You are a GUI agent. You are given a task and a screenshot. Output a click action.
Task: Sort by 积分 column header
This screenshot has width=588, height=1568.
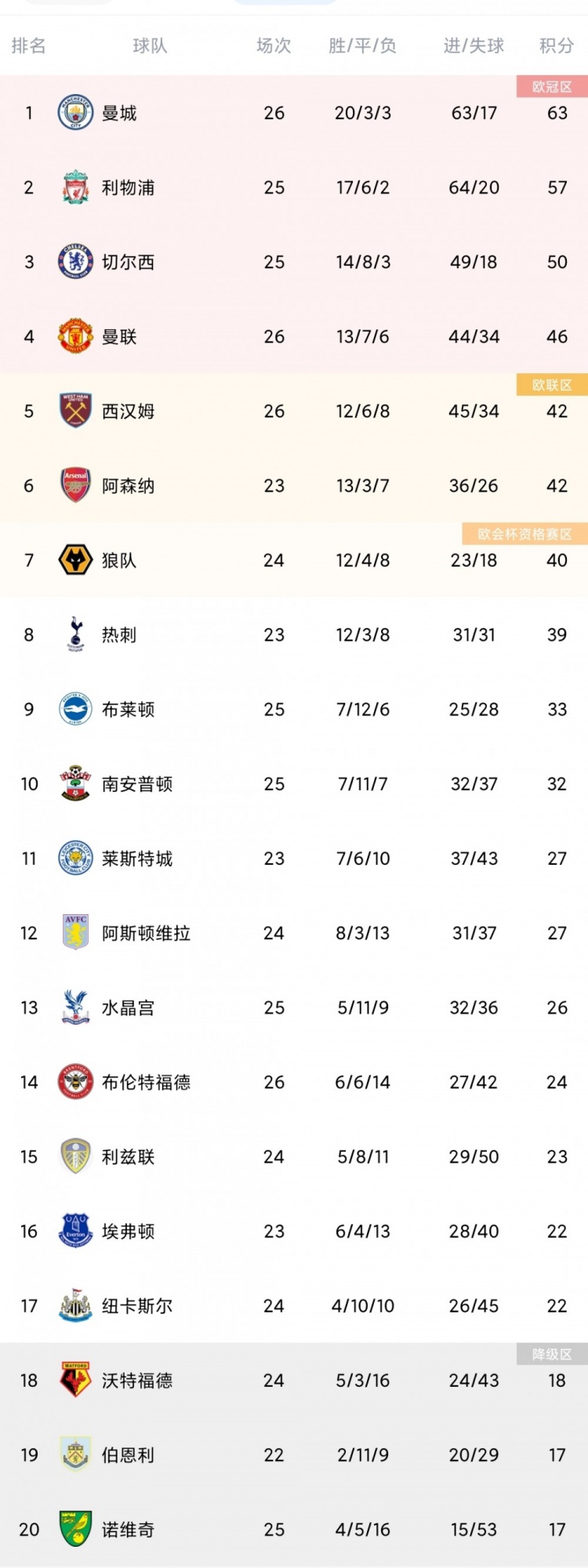coord(557,45)
